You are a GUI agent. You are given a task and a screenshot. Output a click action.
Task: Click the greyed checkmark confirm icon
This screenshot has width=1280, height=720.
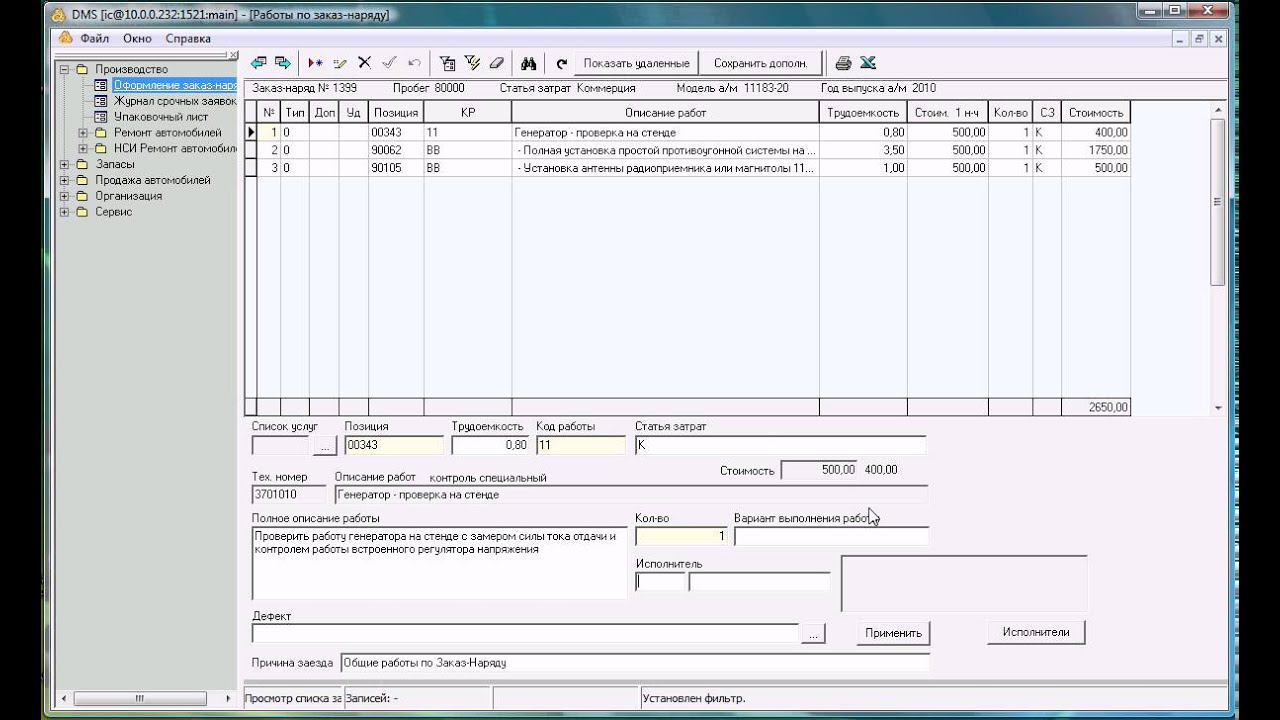389,63
